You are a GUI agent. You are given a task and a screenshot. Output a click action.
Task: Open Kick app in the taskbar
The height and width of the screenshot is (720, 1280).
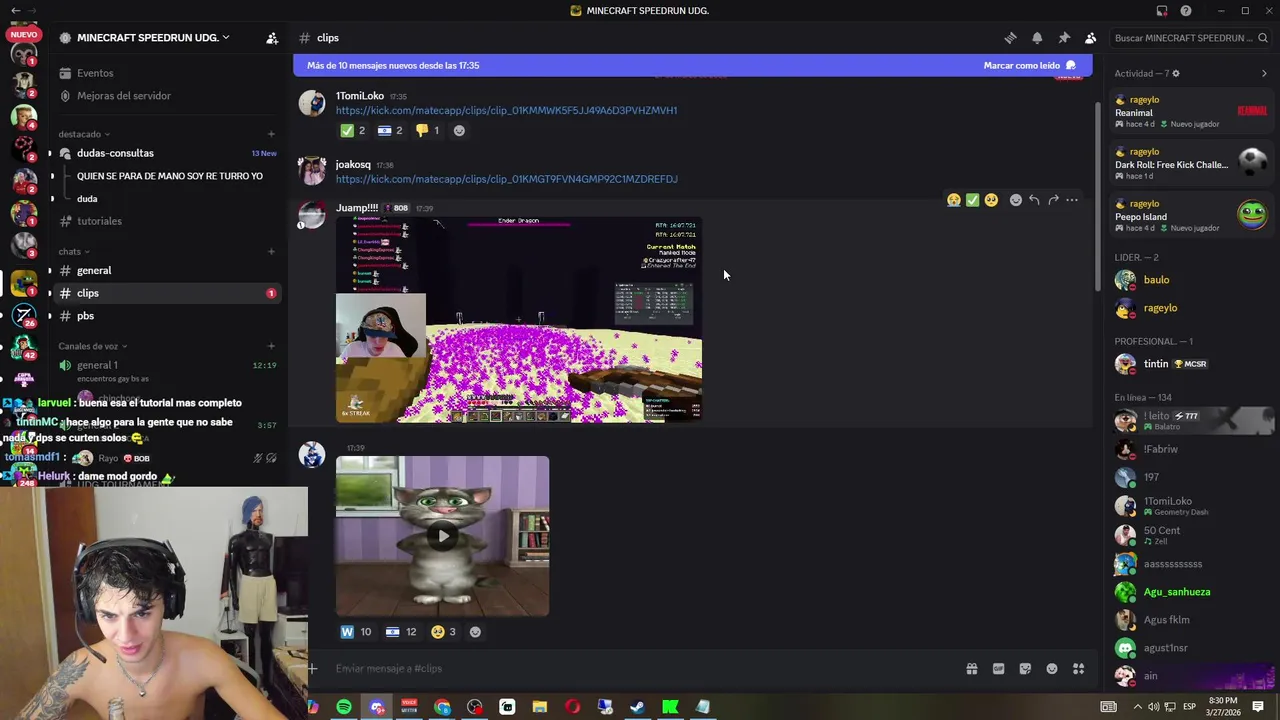(x=670, y=707)
